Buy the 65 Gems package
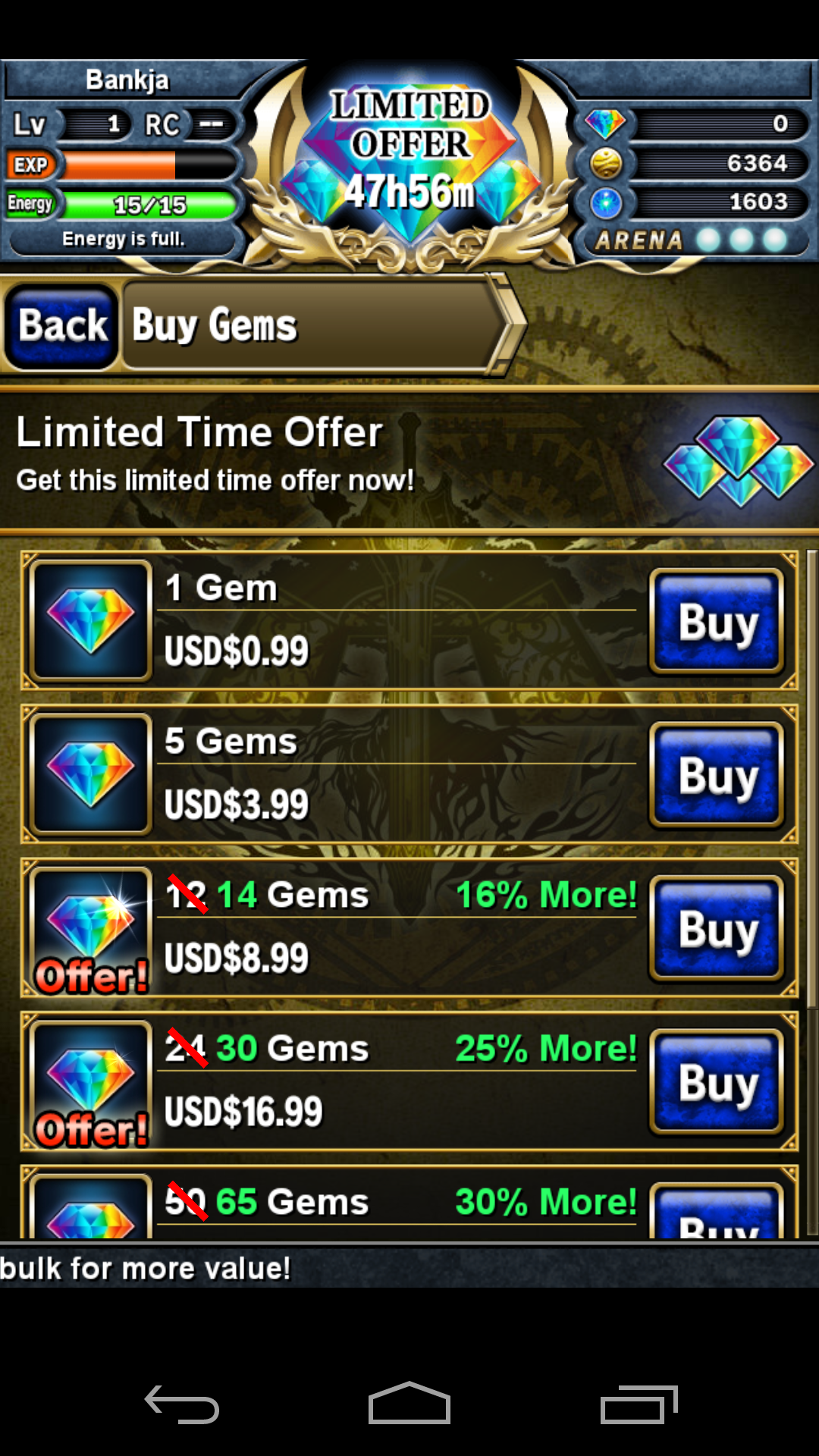Viewport: 819px width, 1456px height. tap(717, 1211)
